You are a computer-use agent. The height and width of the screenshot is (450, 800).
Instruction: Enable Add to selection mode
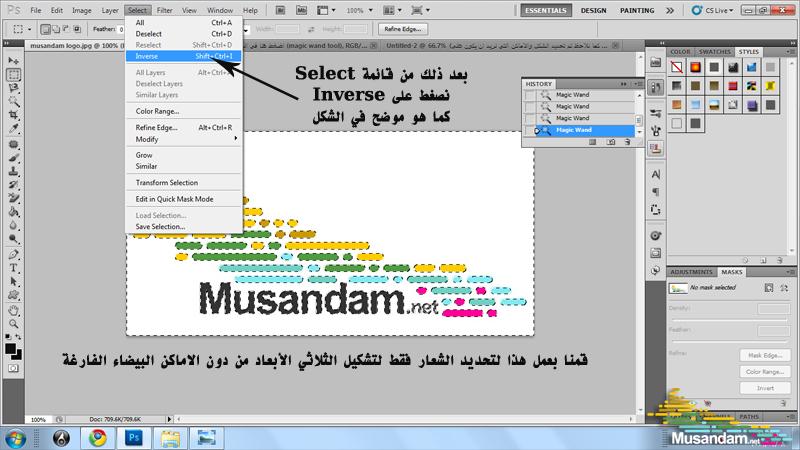click(x=56, y=30)
